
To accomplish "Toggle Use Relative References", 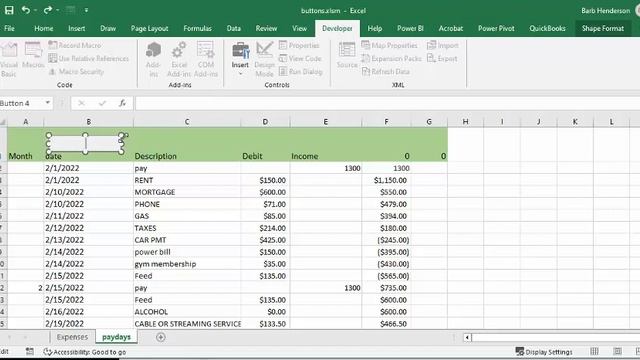I will 89,58.
